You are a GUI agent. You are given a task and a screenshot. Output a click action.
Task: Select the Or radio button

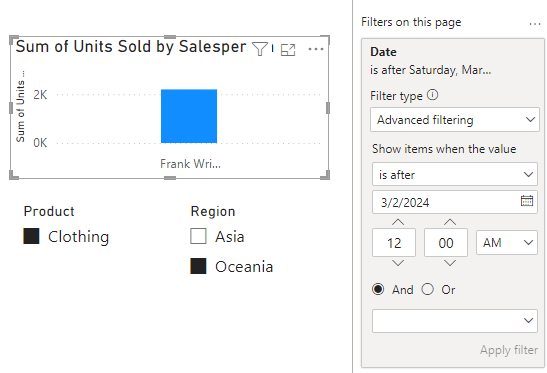[x=428, y=289]
